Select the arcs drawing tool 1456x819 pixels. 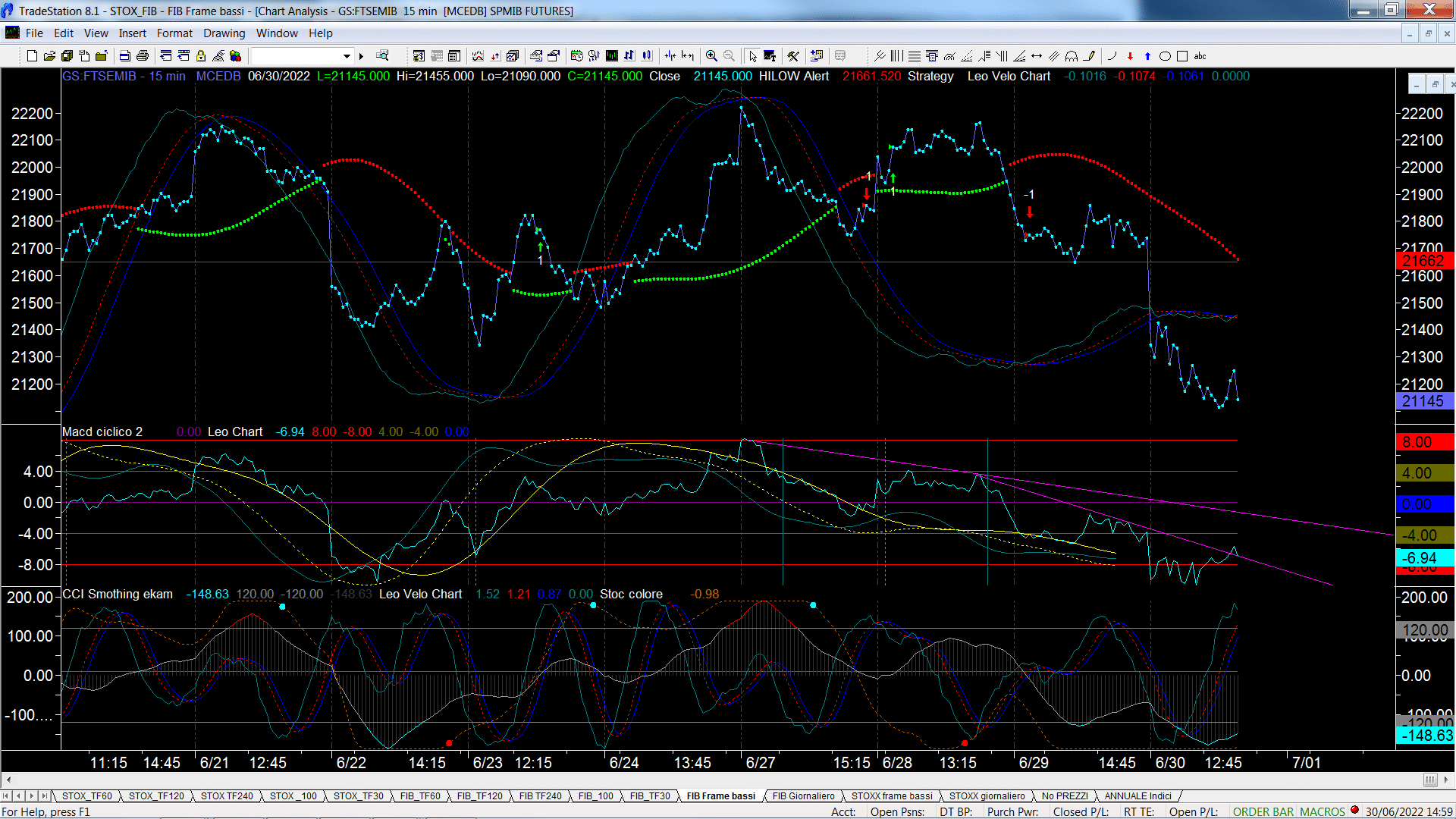click(x=1072, y=56)
